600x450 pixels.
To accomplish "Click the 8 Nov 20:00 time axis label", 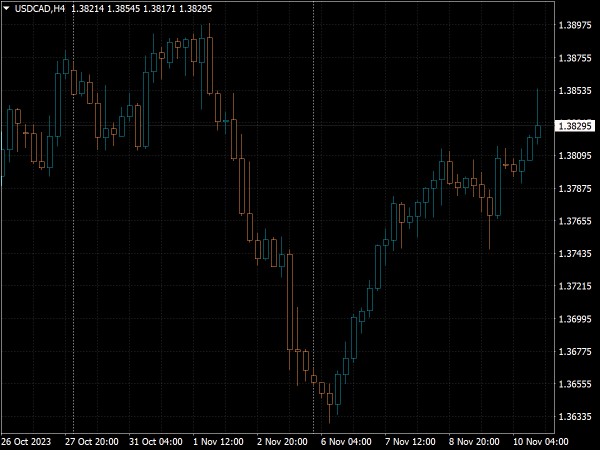I will point(474,442).
